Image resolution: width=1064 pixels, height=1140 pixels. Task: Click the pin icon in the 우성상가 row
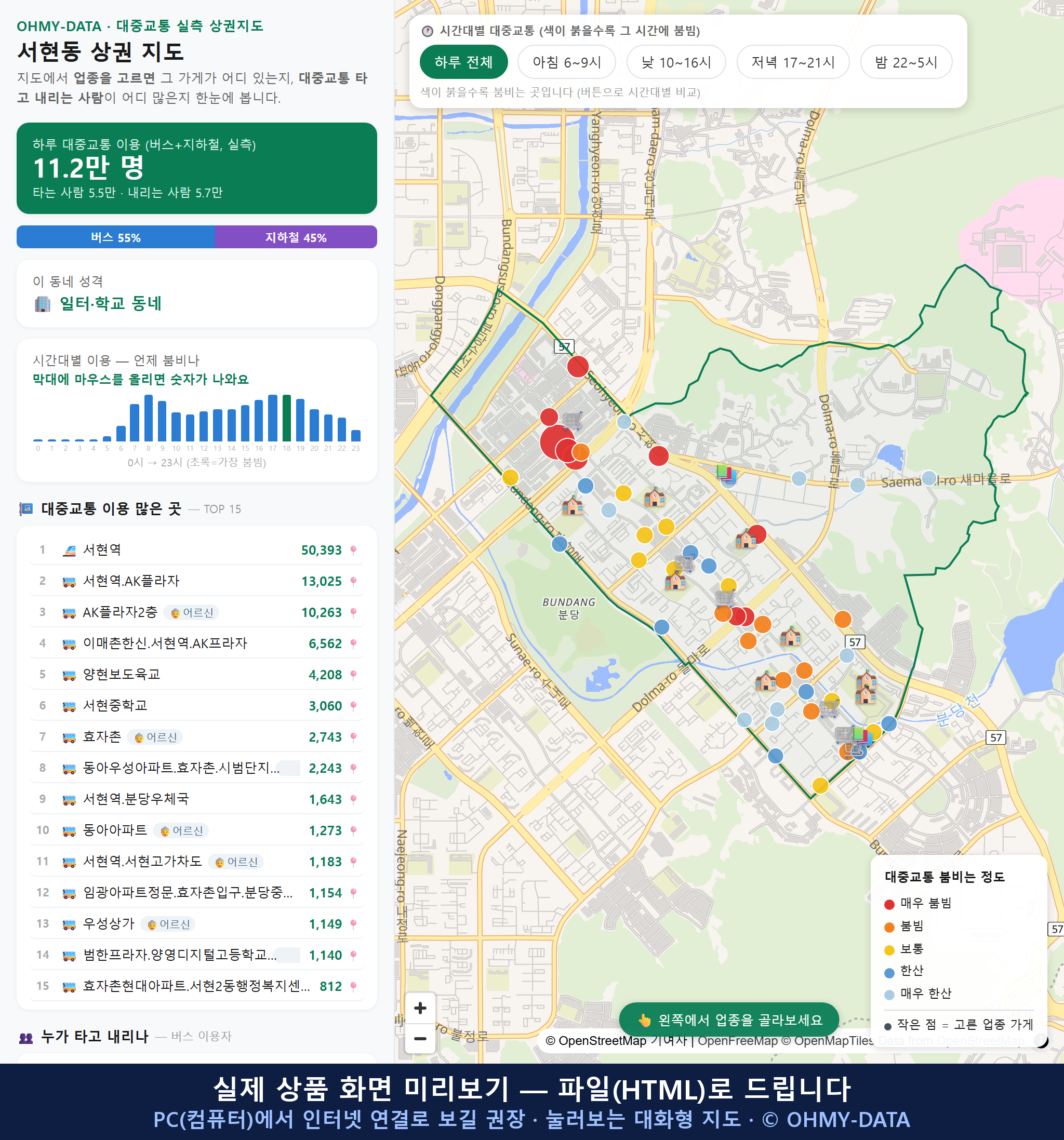coord(353,924)
